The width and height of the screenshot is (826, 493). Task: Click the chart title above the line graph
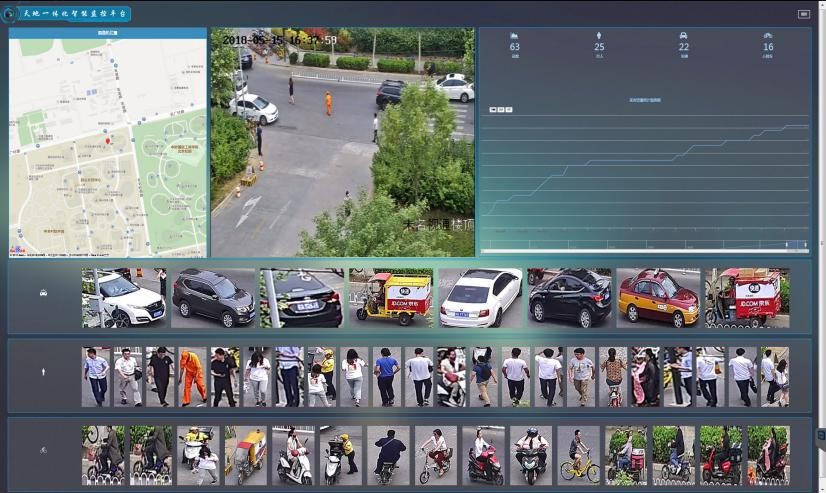coord(644,100)
